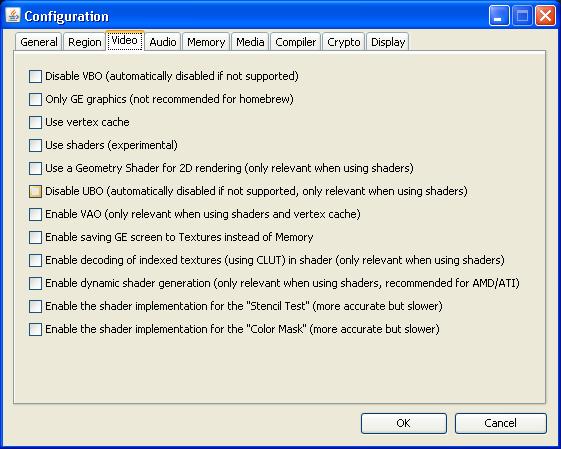
Task: Open the Region tab
Action: tap(84, 42)
